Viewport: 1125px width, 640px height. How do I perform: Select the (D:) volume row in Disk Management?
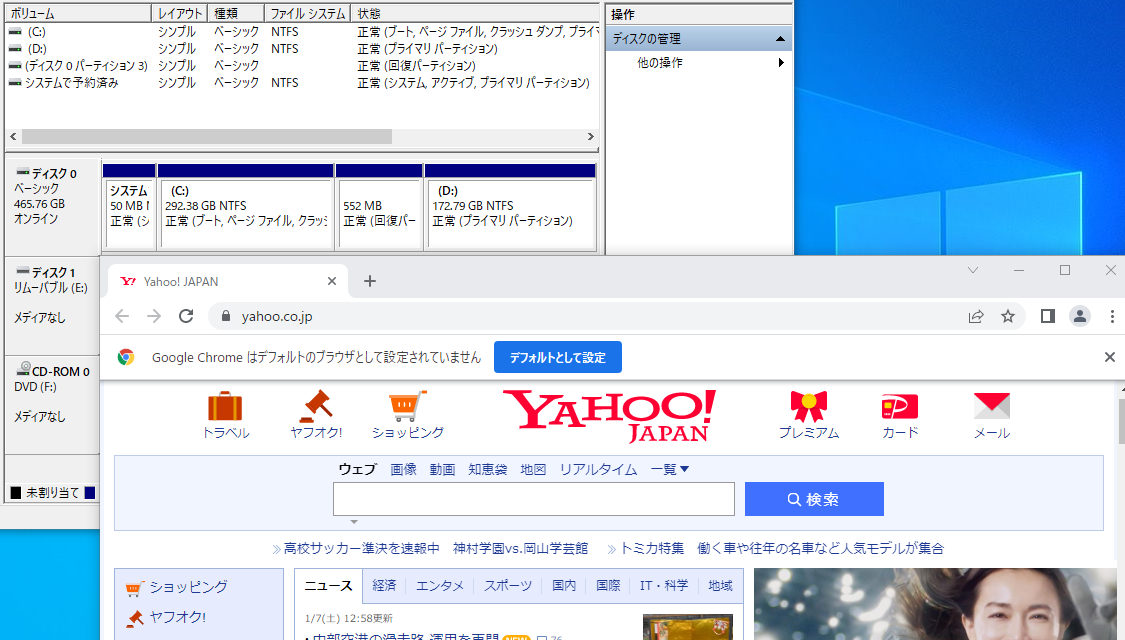301,49
